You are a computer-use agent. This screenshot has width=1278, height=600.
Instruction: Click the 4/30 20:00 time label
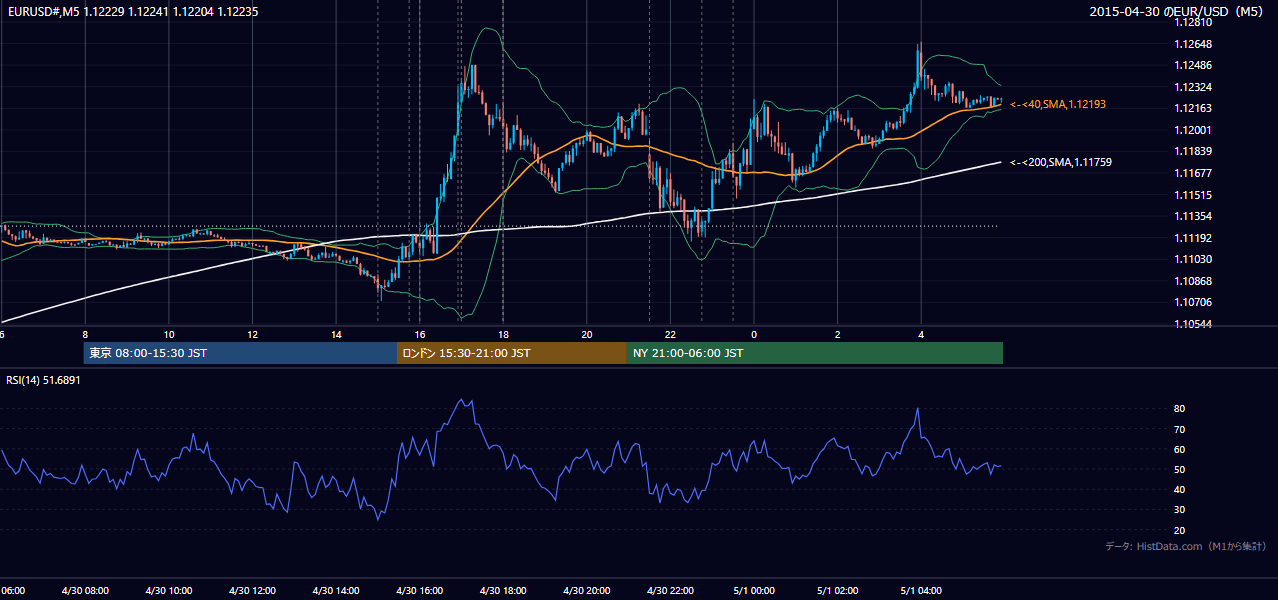click(x=587, y=591)
